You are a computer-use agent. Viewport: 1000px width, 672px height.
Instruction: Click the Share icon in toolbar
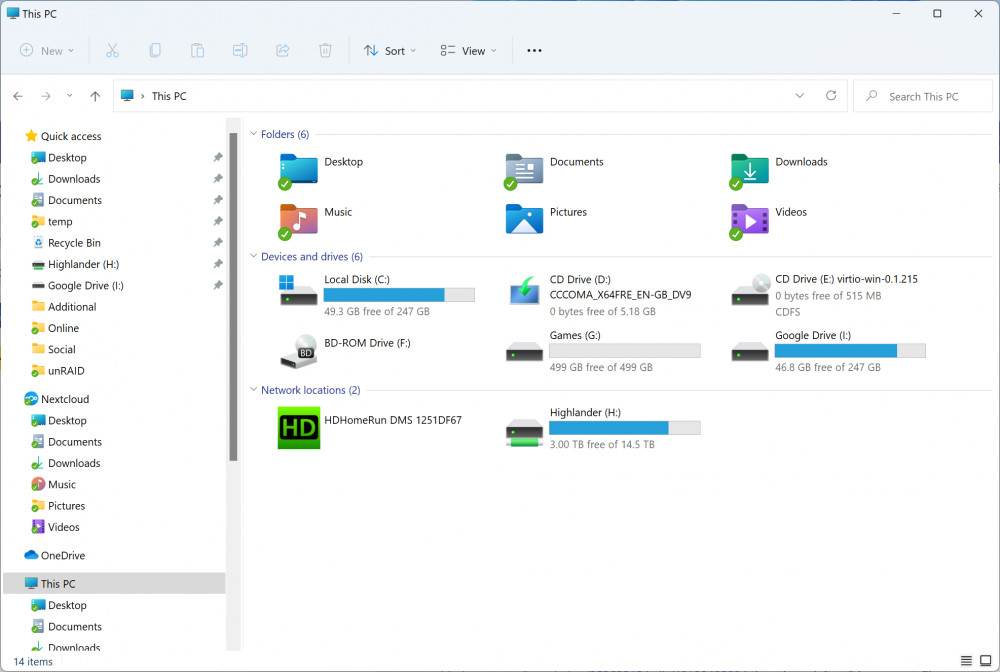click(283, 50)
